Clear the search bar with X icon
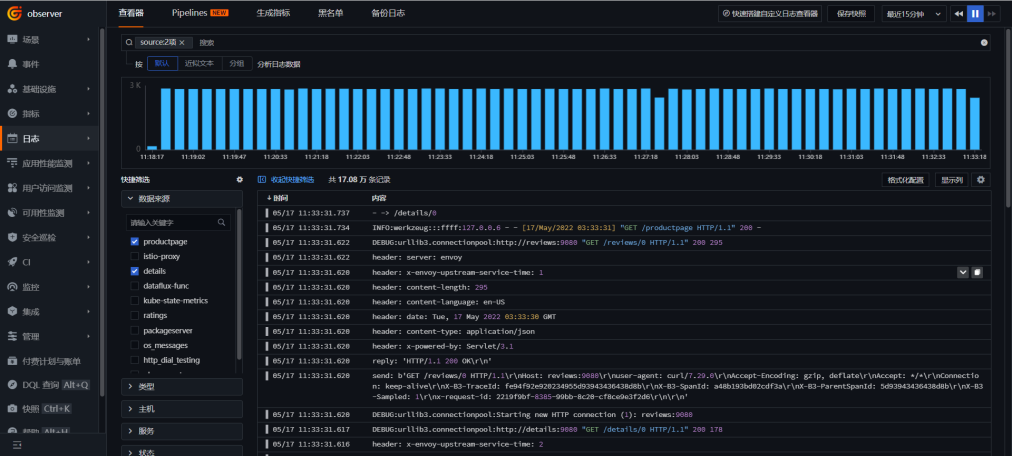 pyautogui.click(x=984, y=43)
